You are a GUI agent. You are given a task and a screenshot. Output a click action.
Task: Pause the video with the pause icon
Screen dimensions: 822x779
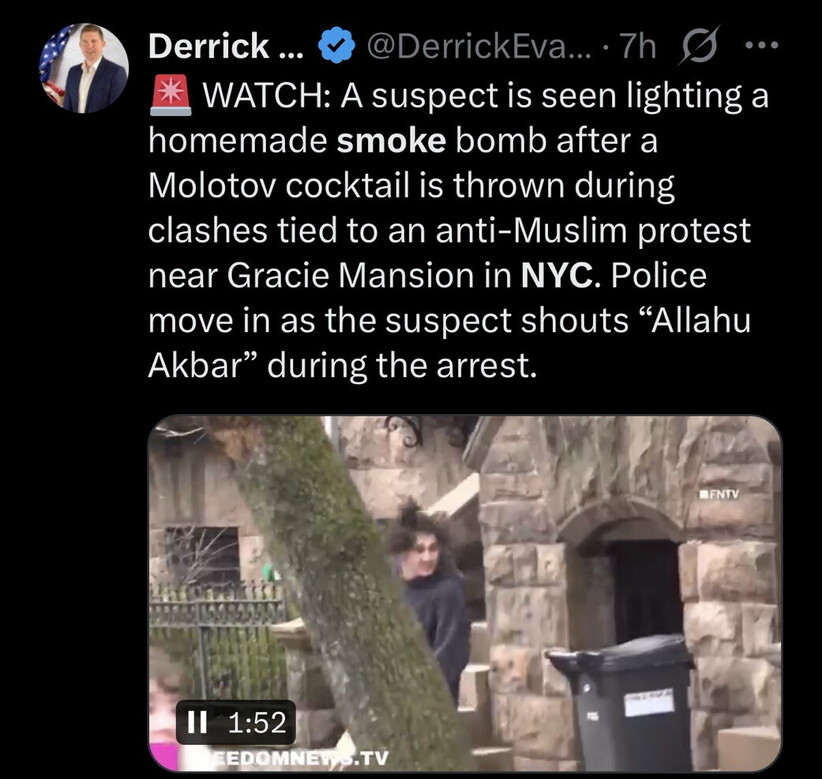(197, 722)
